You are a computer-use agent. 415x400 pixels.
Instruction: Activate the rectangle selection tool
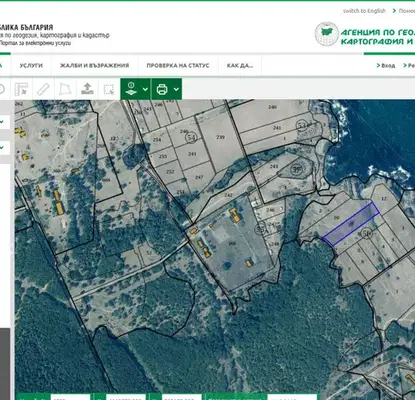[109, 89]
